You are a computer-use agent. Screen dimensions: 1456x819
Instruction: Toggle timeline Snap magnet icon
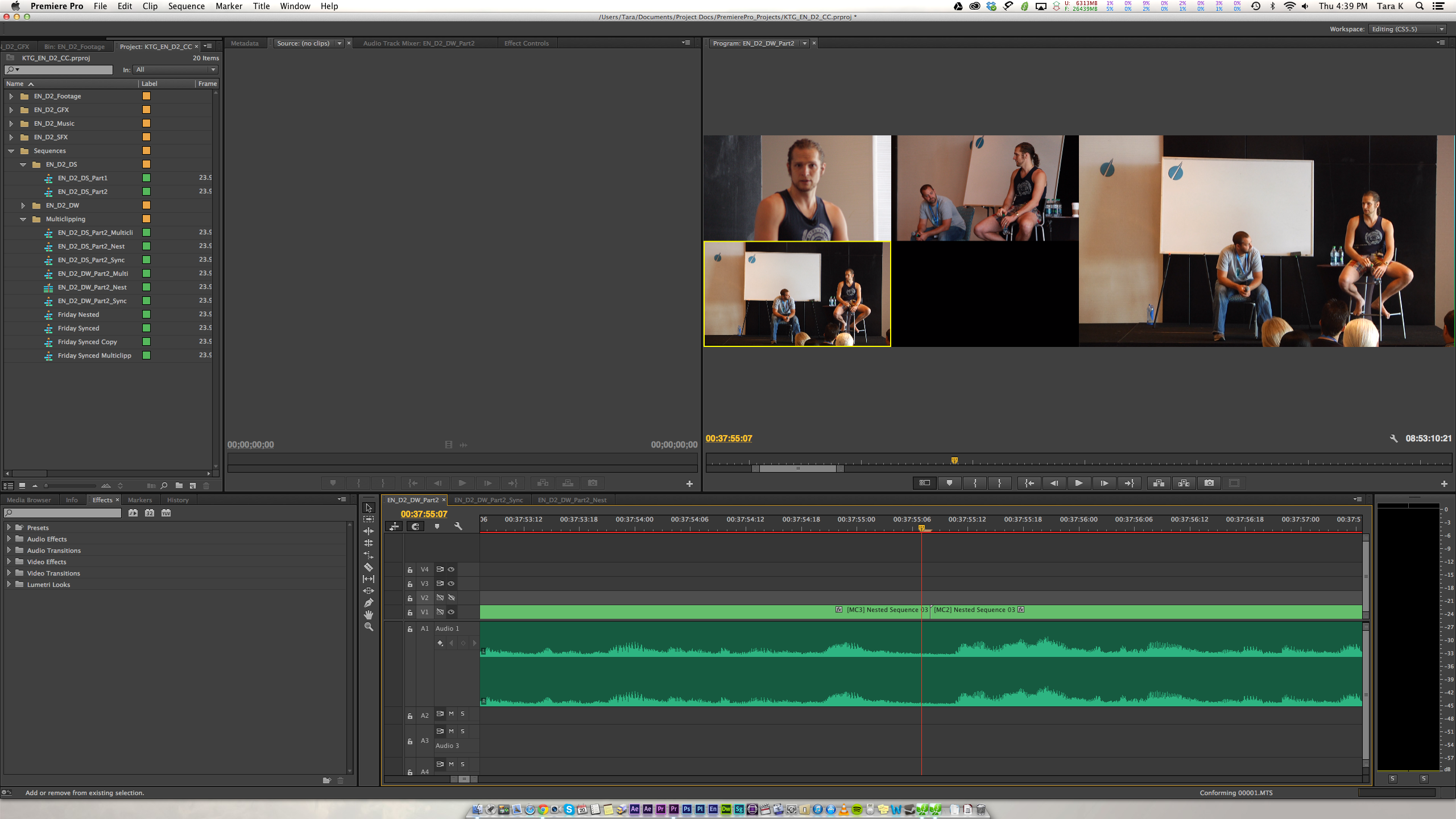click(x=416, y=527)
